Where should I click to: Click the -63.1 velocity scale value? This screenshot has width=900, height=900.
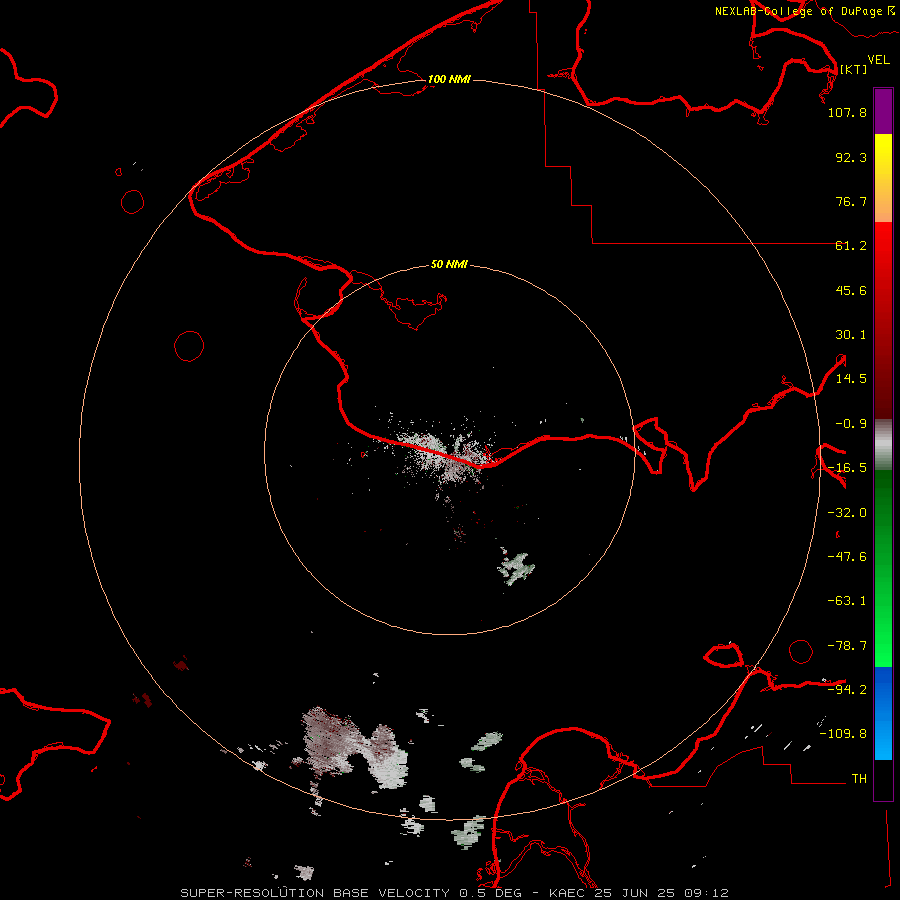pos(847,601)
